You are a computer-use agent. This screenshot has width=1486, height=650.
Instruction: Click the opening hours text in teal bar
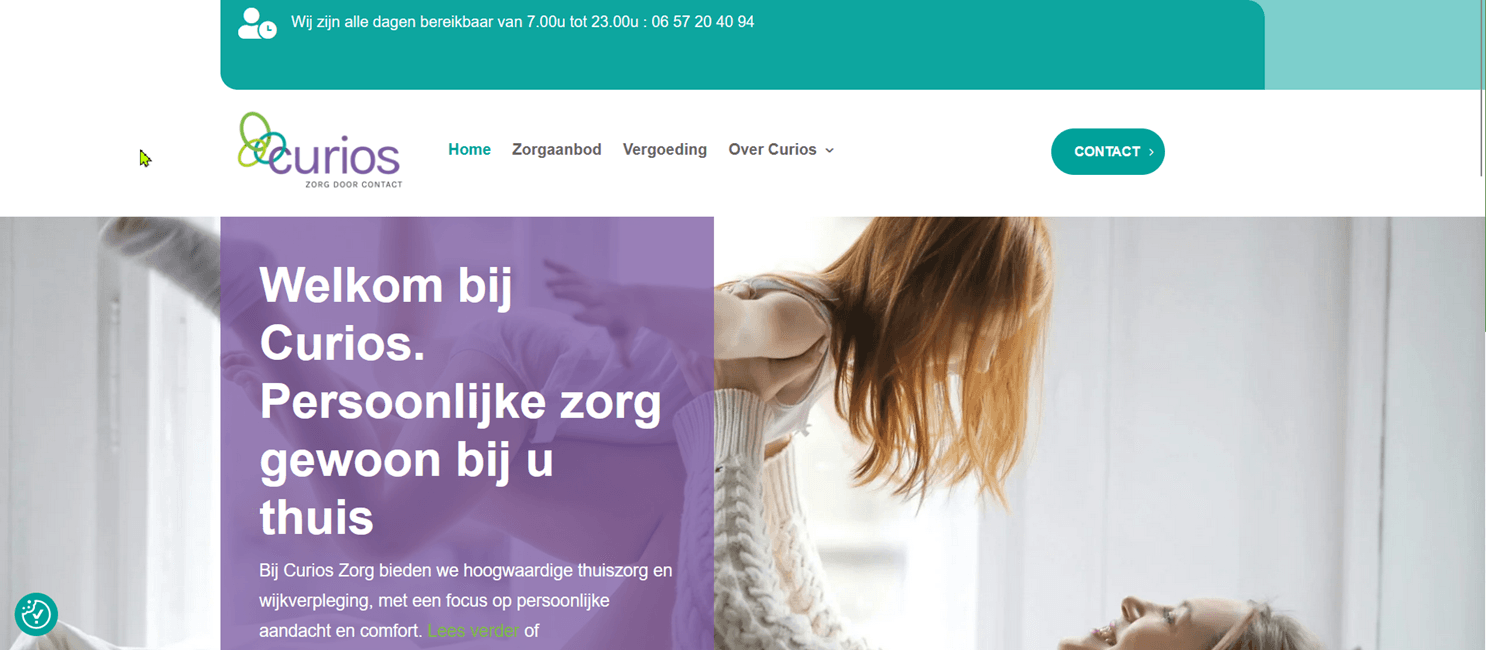[x=464, y=22]
